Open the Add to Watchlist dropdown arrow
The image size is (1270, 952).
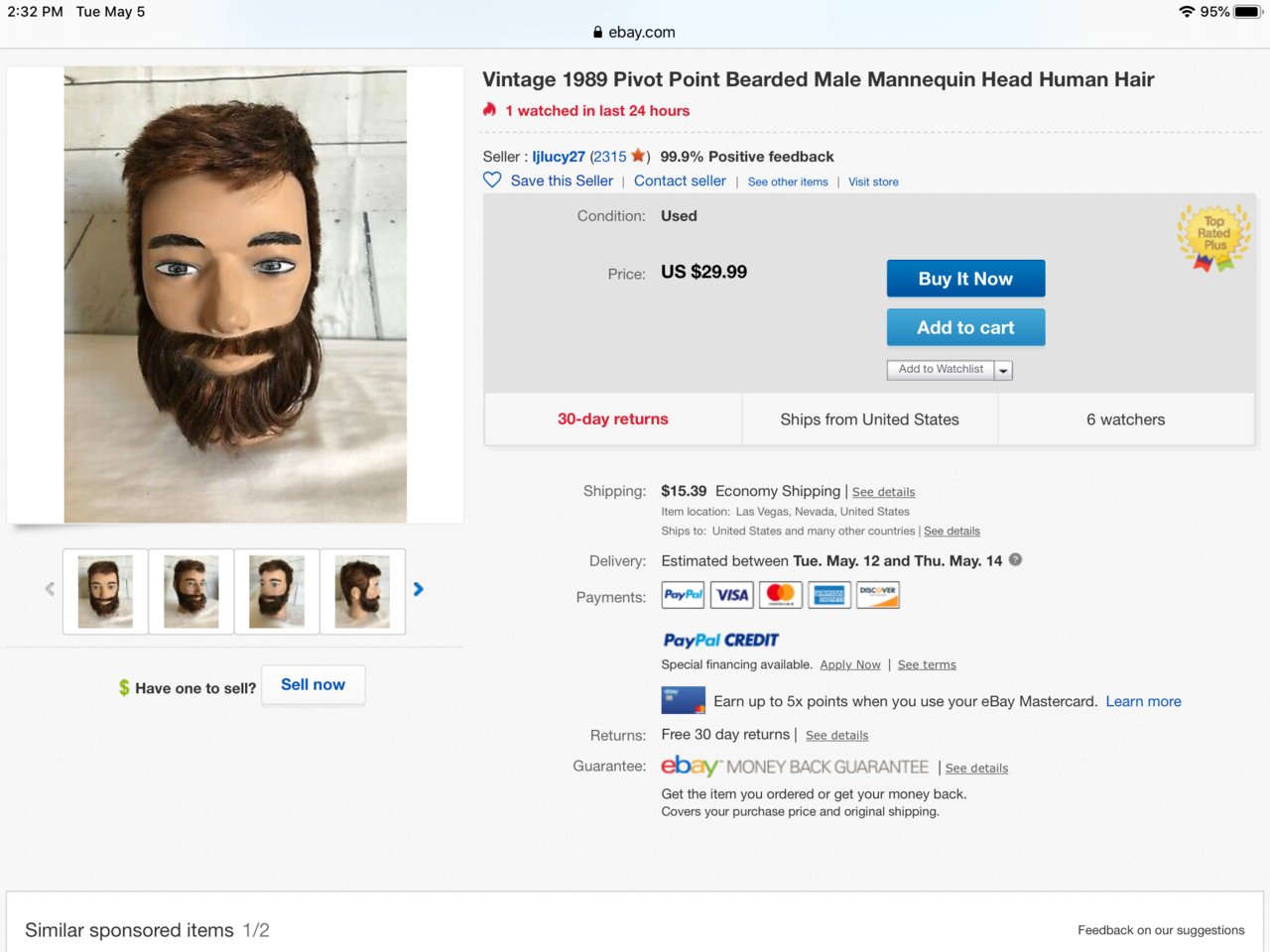click(x=1004, y=370)
